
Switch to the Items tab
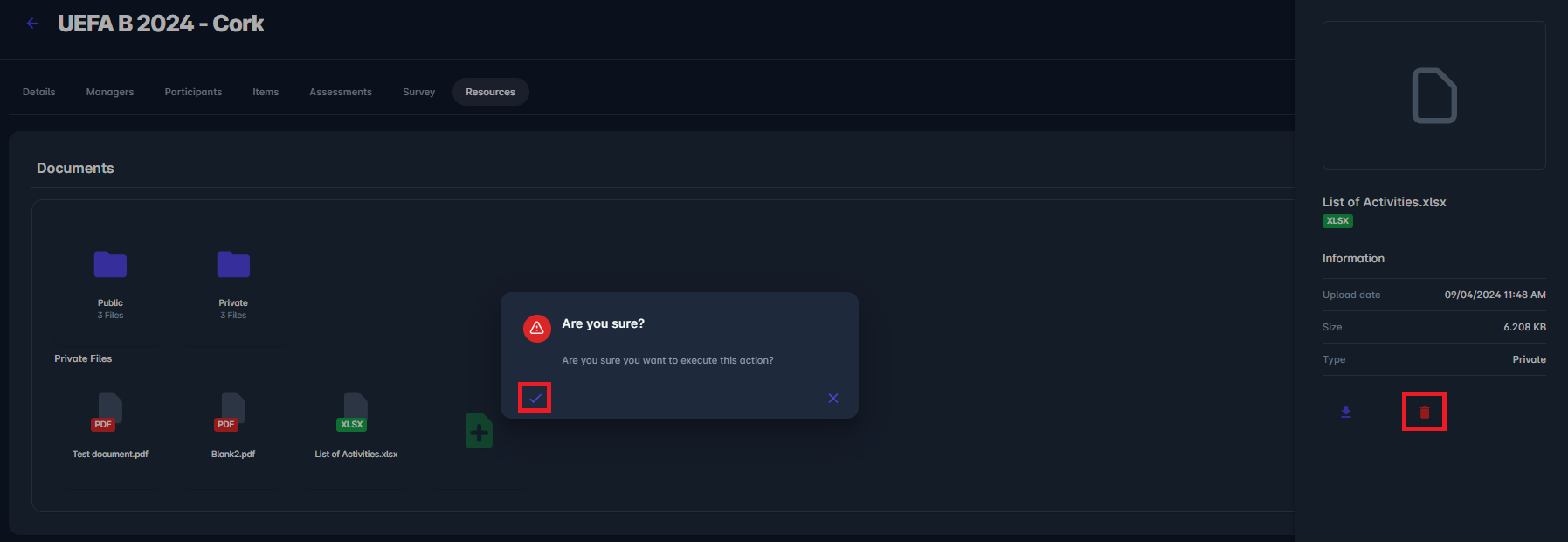pyautogui.click(x=266, y=92)
